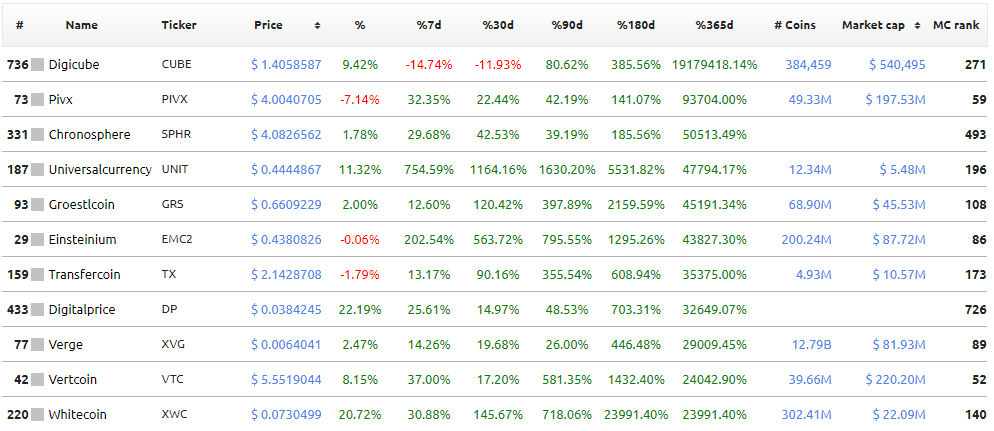Viewport: 994px width, 431px height.
Task: Click the Ticker column header
Action: click(x=179, y=25)
